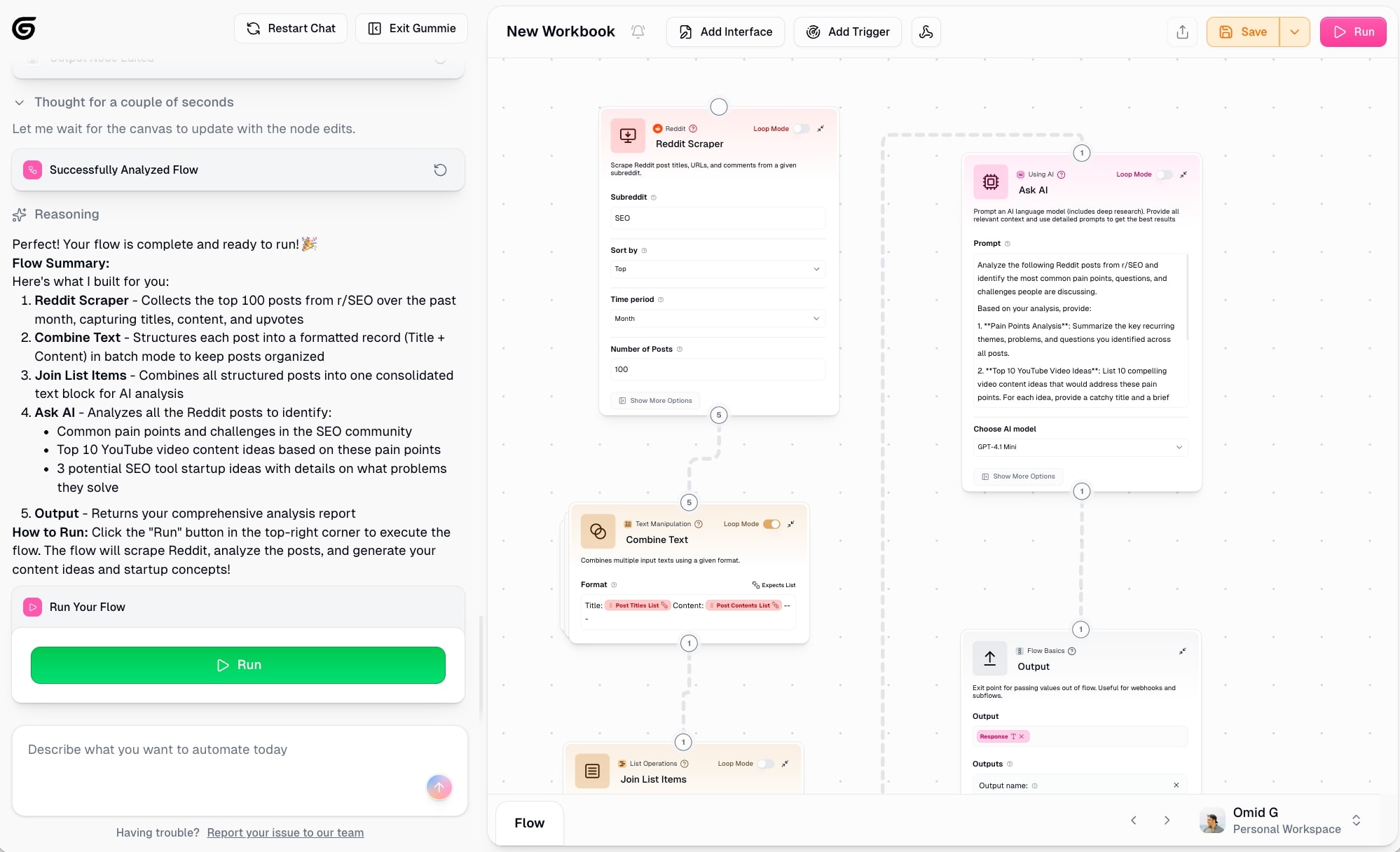Screen dimensions: 1400x852
Task: Click the Exit Gummie button
Action: pos(411,28)
